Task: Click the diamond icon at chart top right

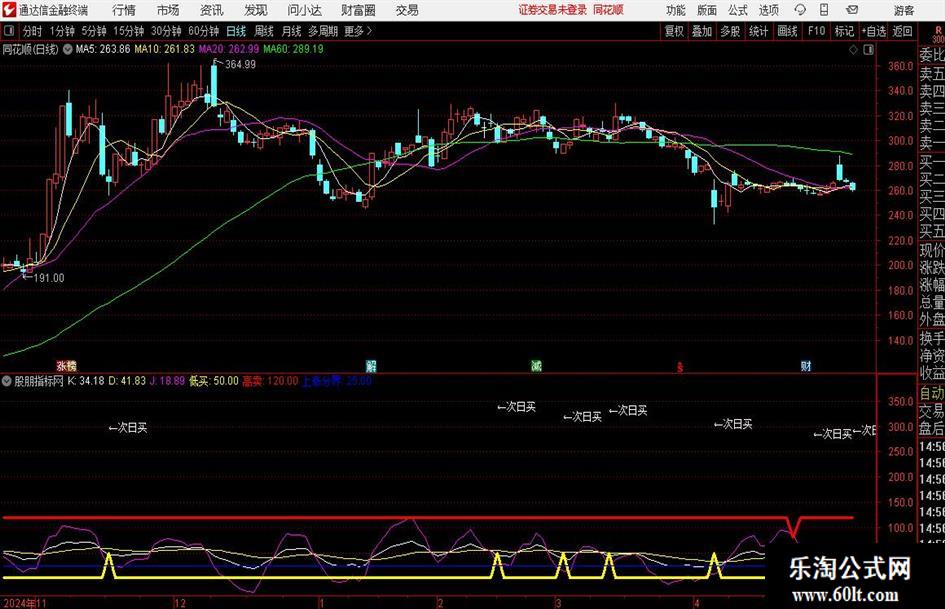Action: click(853, 49)
